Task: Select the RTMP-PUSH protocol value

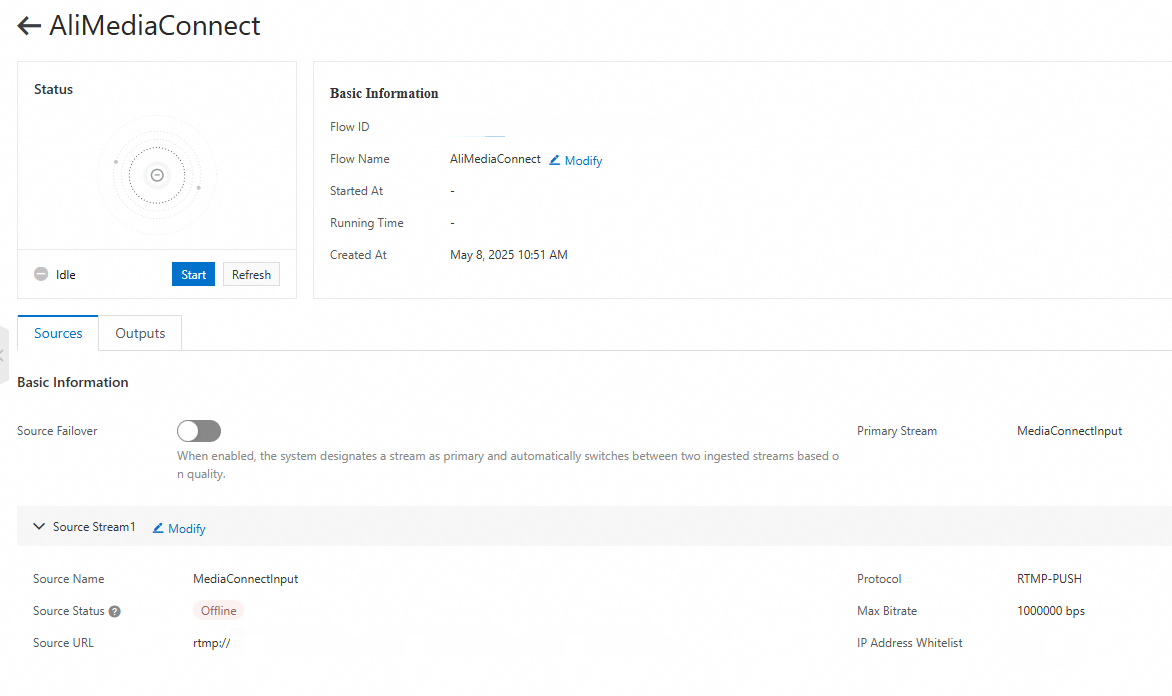Action: click(1049, 579)
